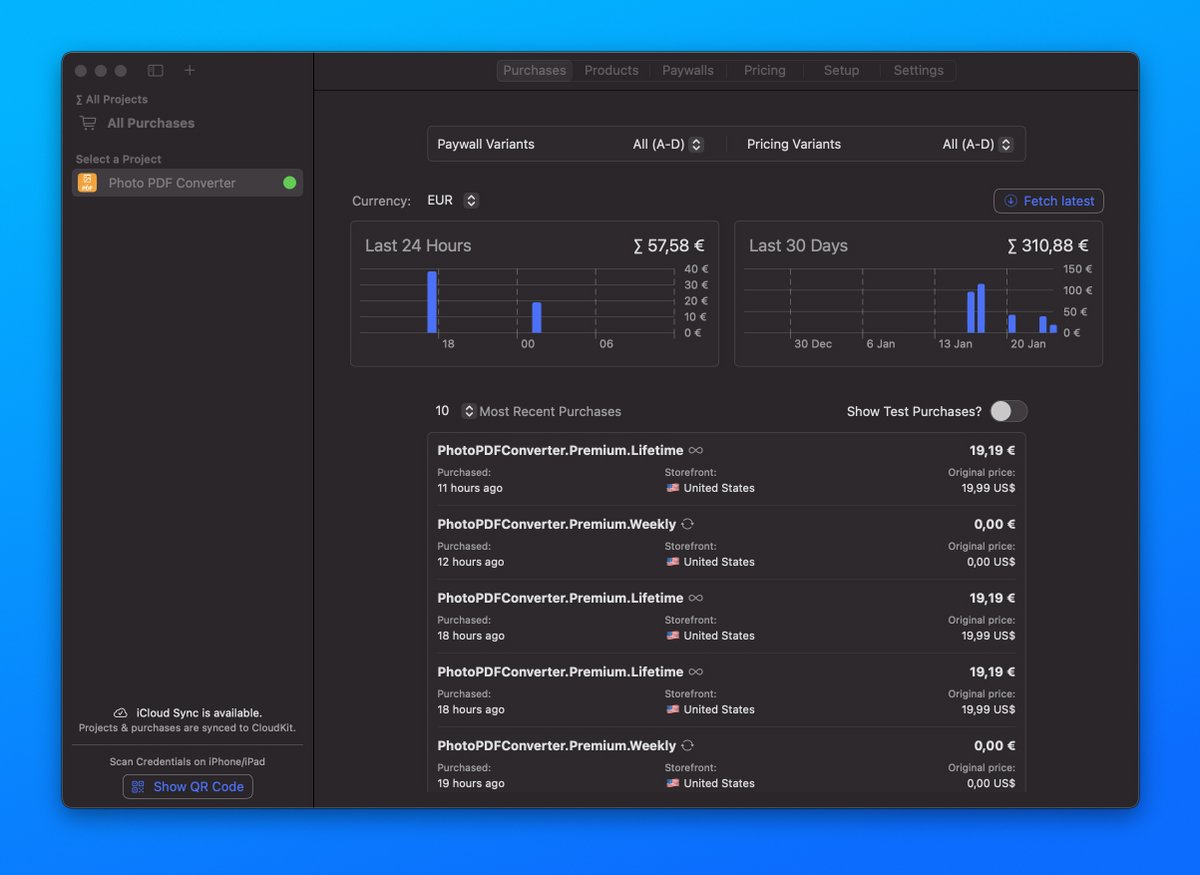1200x875 pixels.
Task: Click the shopping cart icon beside All Purchases
Action: tap(87, 123)
